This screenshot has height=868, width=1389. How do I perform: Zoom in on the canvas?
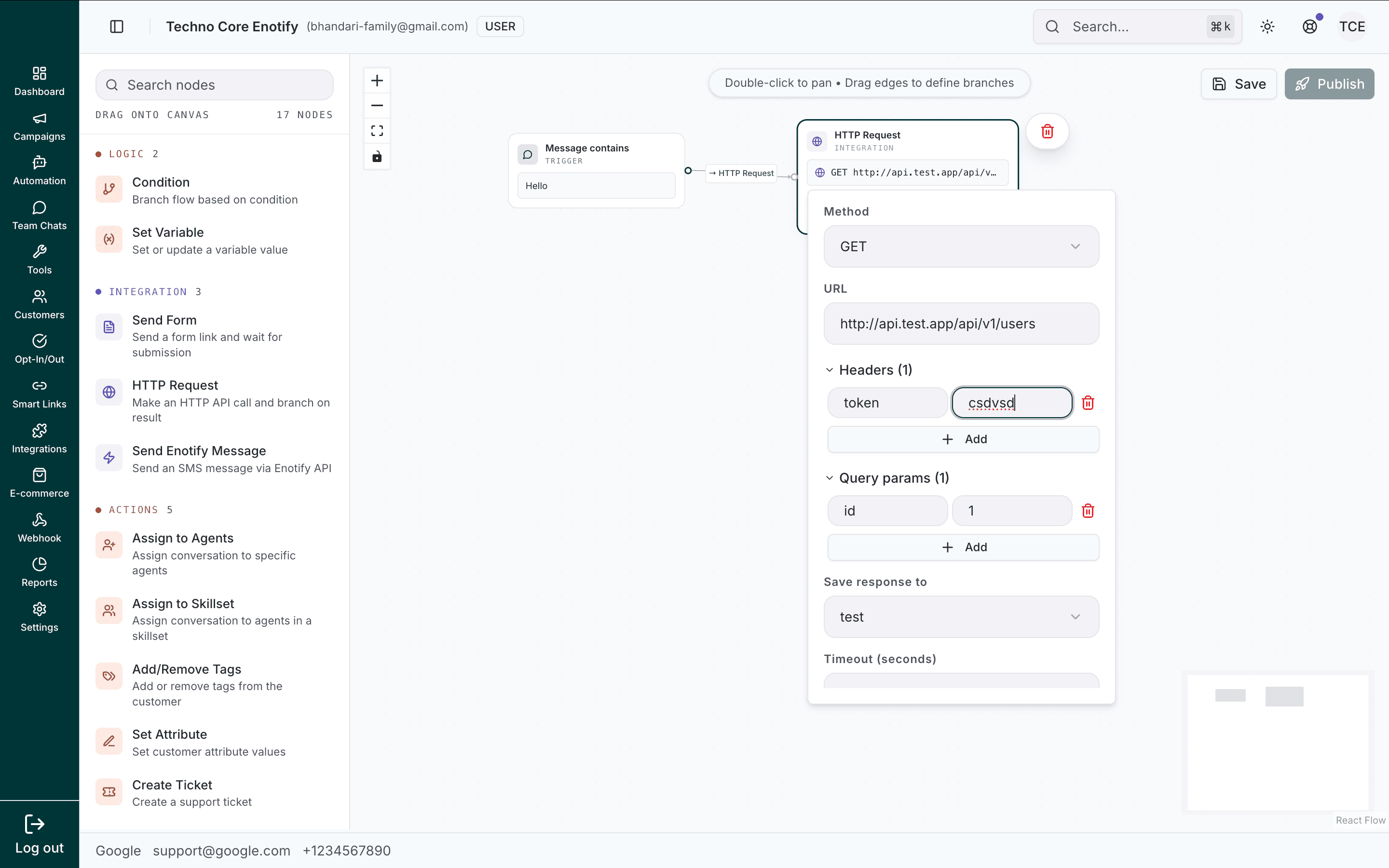pyautogui.click(x=377, y=81)
